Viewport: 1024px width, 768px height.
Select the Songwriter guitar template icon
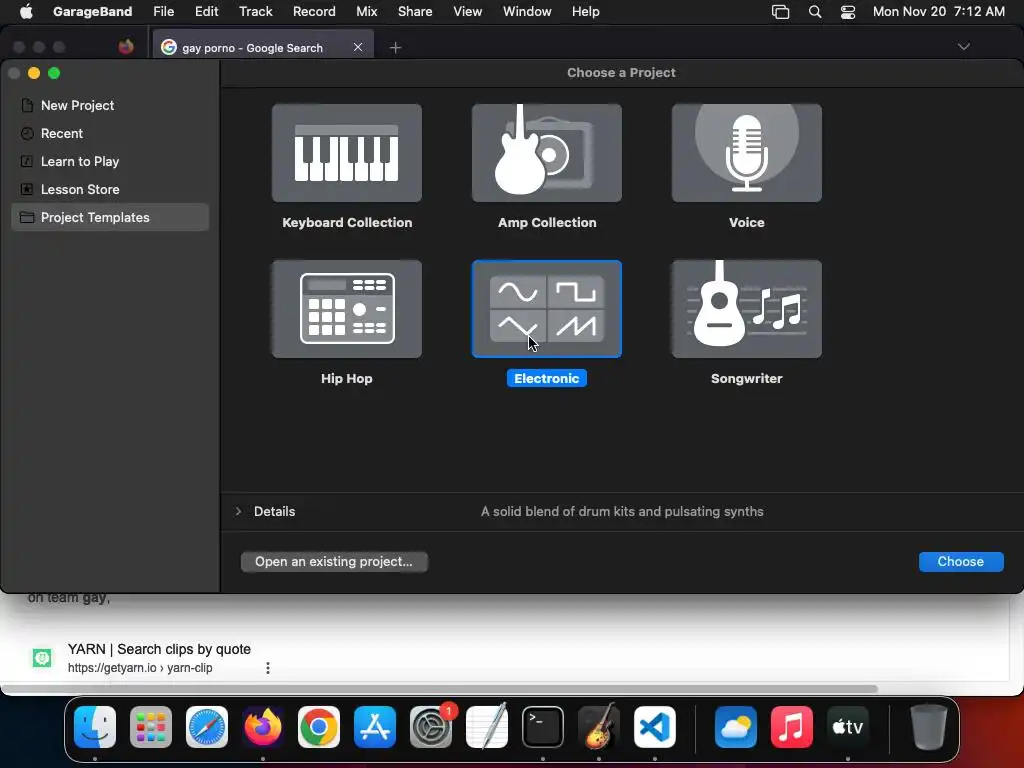click(x=746, y=309)
